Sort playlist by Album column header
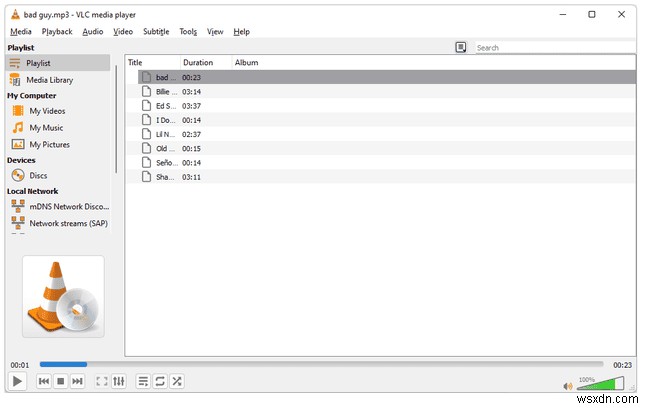 click(433, 63)
